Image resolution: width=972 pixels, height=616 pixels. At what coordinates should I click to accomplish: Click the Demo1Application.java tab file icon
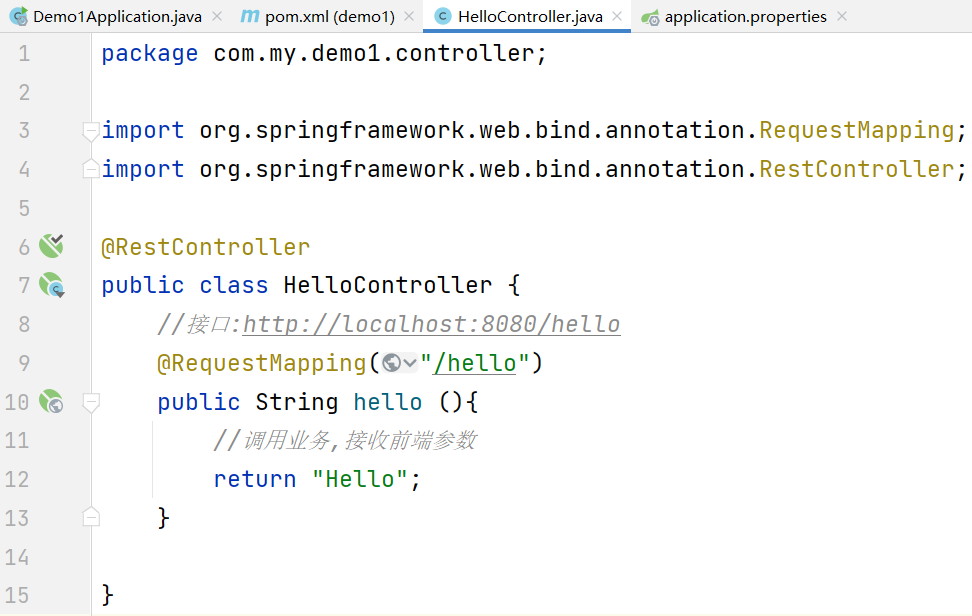click(19, 17)
